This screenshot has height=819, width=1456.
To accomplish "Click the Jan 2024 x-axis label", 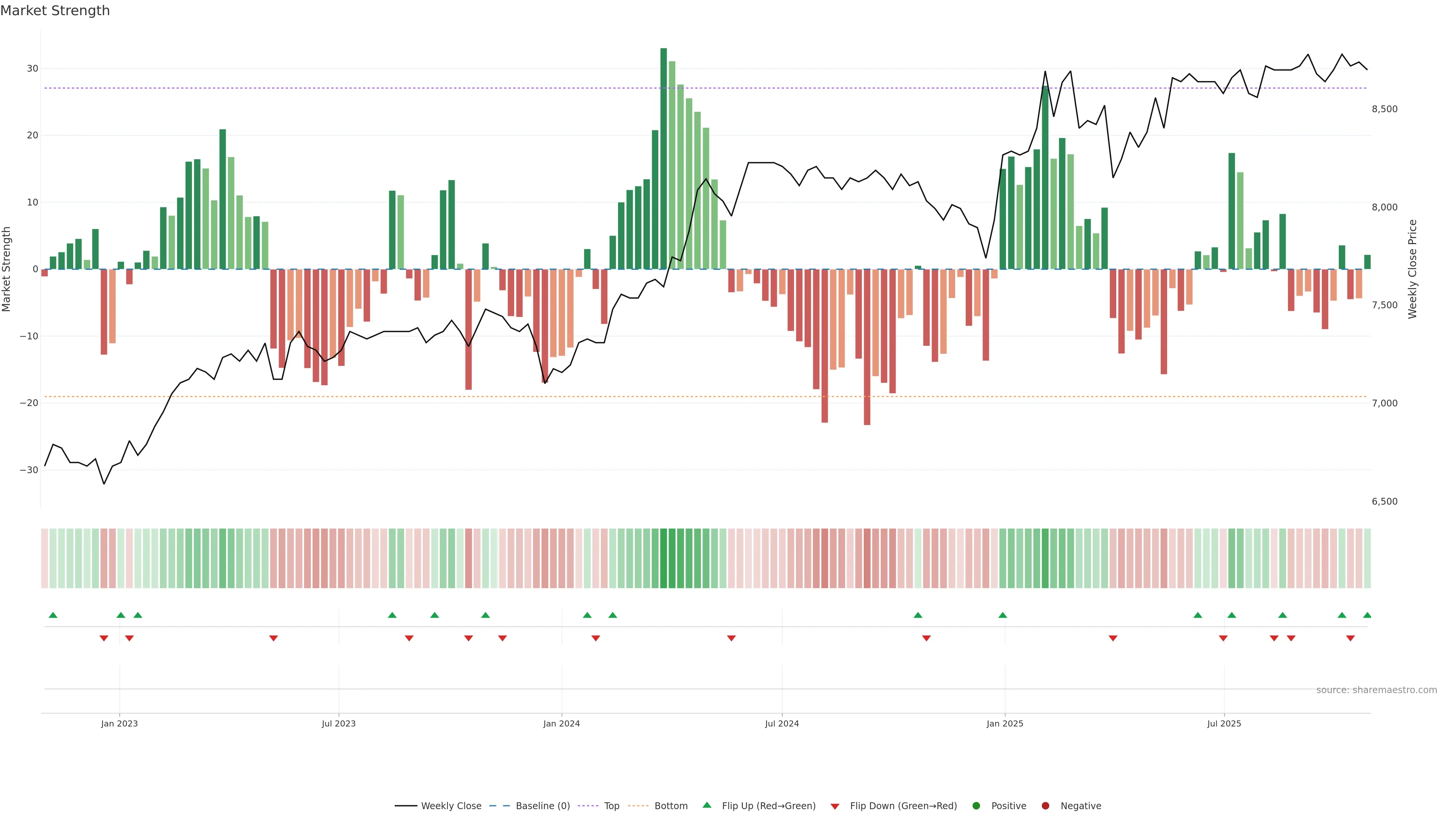I will 561,723.
